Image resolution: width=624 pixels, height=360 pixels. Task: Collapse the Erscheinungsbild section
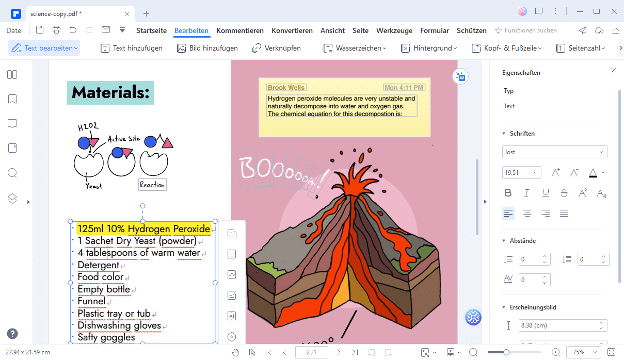[504, 307]
